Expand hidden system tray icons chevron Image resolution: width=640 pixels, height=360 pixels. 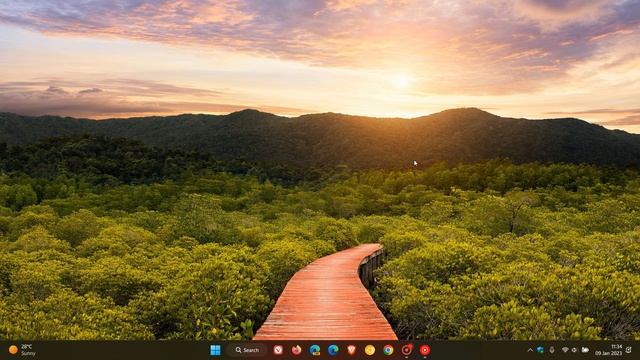point(530,350)
